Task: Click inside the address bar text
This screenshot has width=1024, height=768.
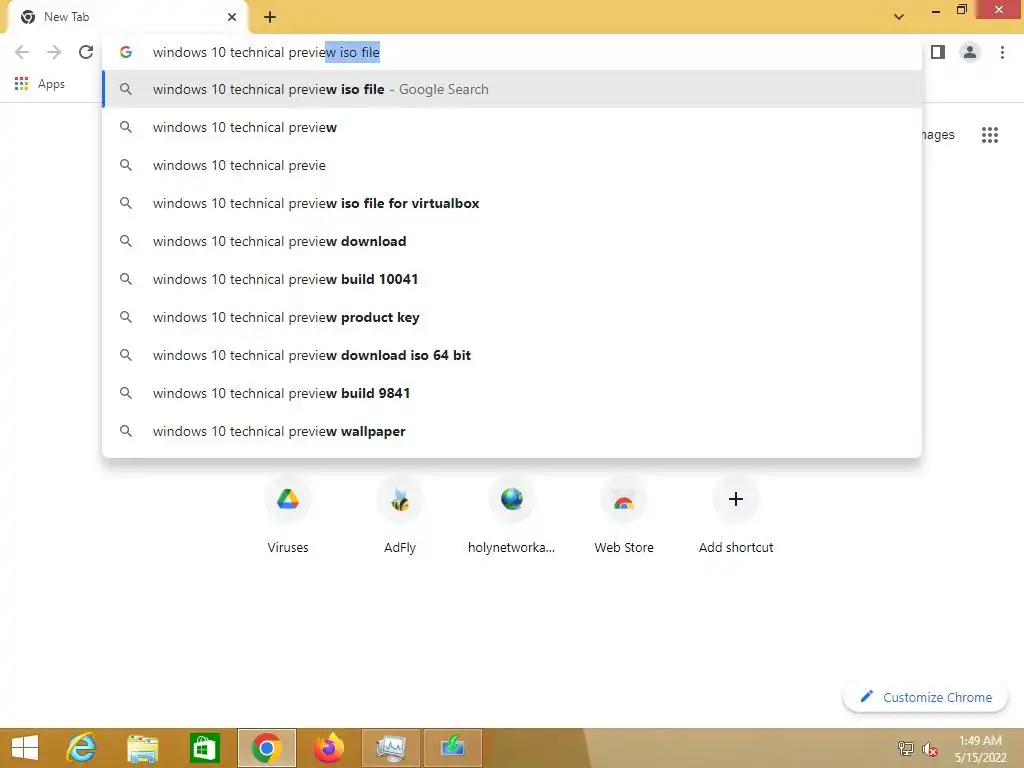Action: 266,52
